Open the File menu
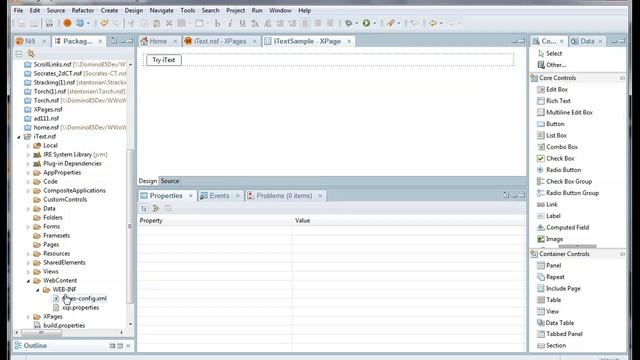Screen dimensions: 640x360 (18, 10)
